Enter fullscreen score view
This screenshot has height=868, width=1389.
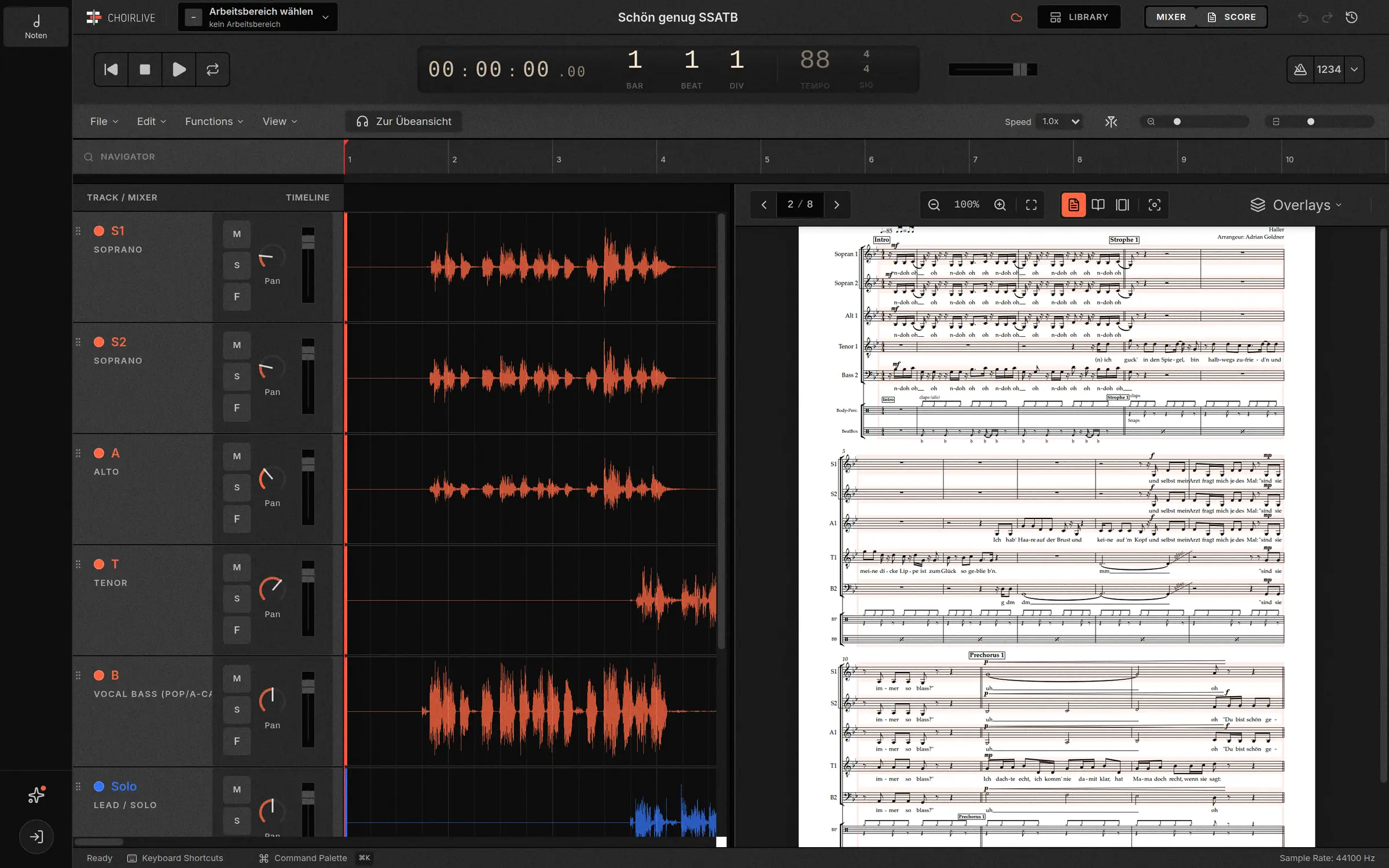(1031, 205)
